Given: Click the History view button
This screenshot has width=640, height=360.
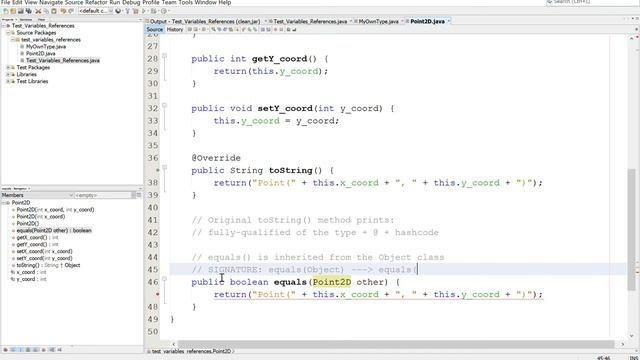Looking at the screenshot, I should tap(175, 29).
